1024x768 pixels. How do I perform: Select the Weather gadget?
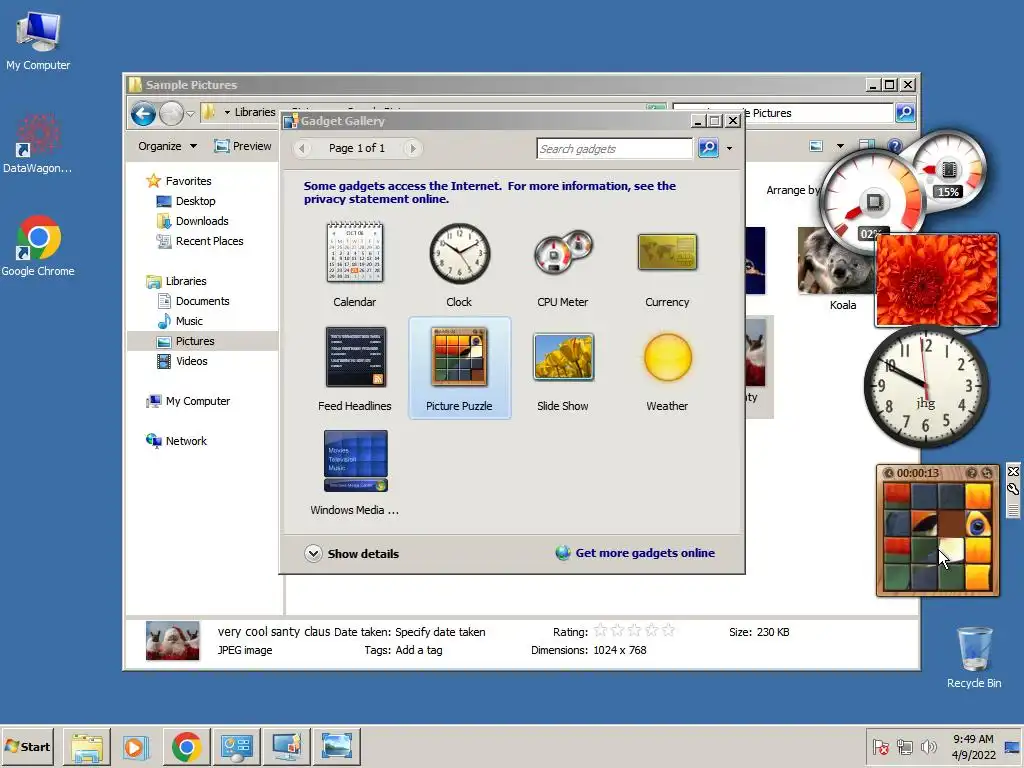coord(667,368)
